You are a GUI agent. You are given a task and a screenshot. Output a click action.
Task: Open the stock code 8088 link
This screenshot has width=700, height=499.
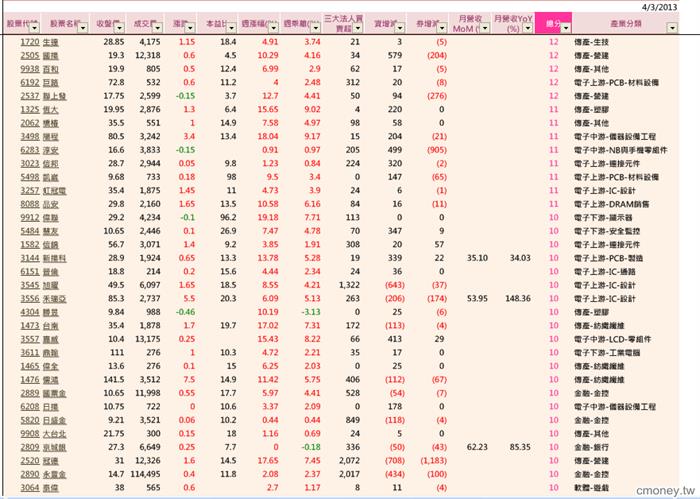tap(30, 204)
